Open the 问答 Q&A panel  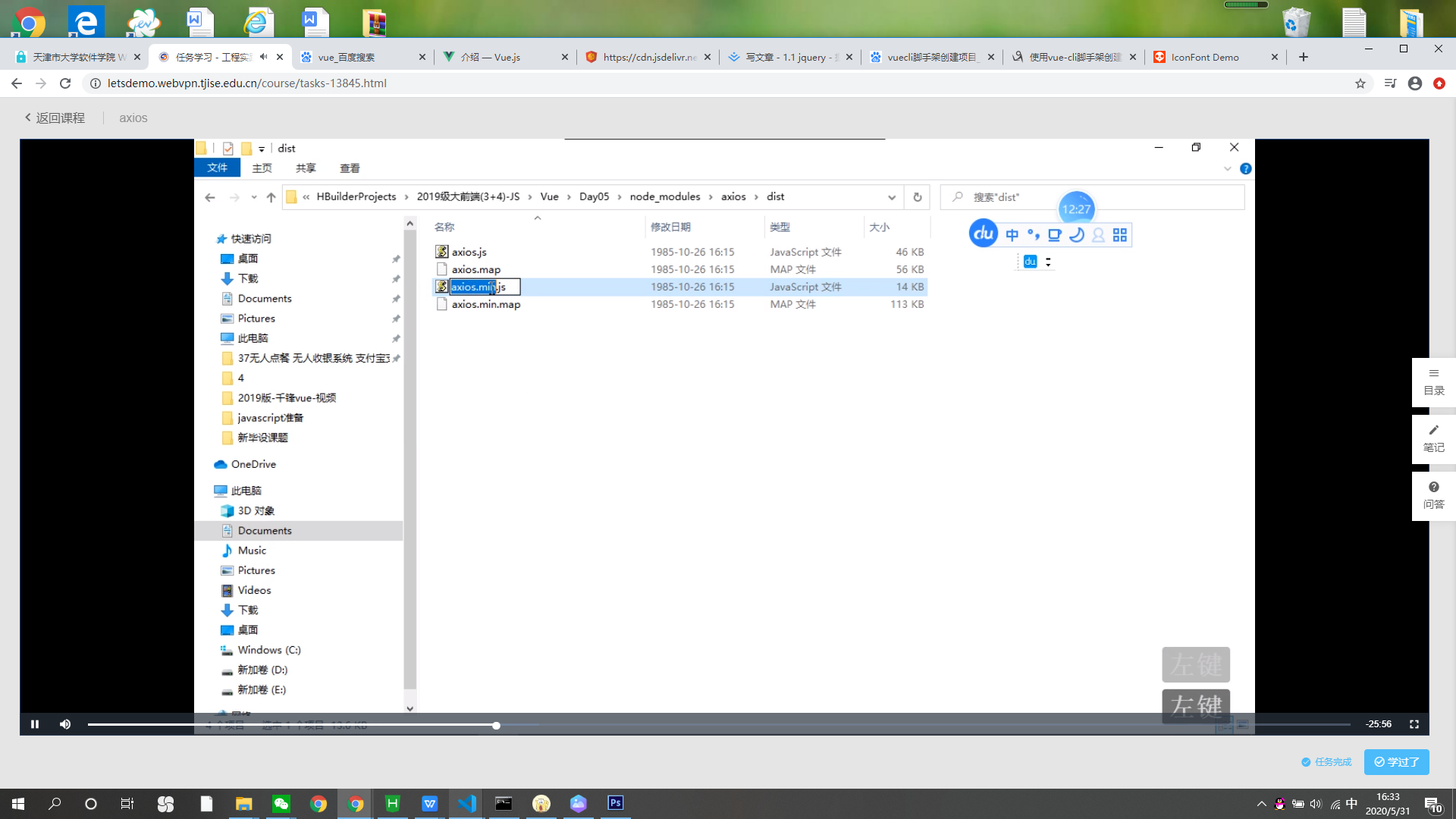1433,495
